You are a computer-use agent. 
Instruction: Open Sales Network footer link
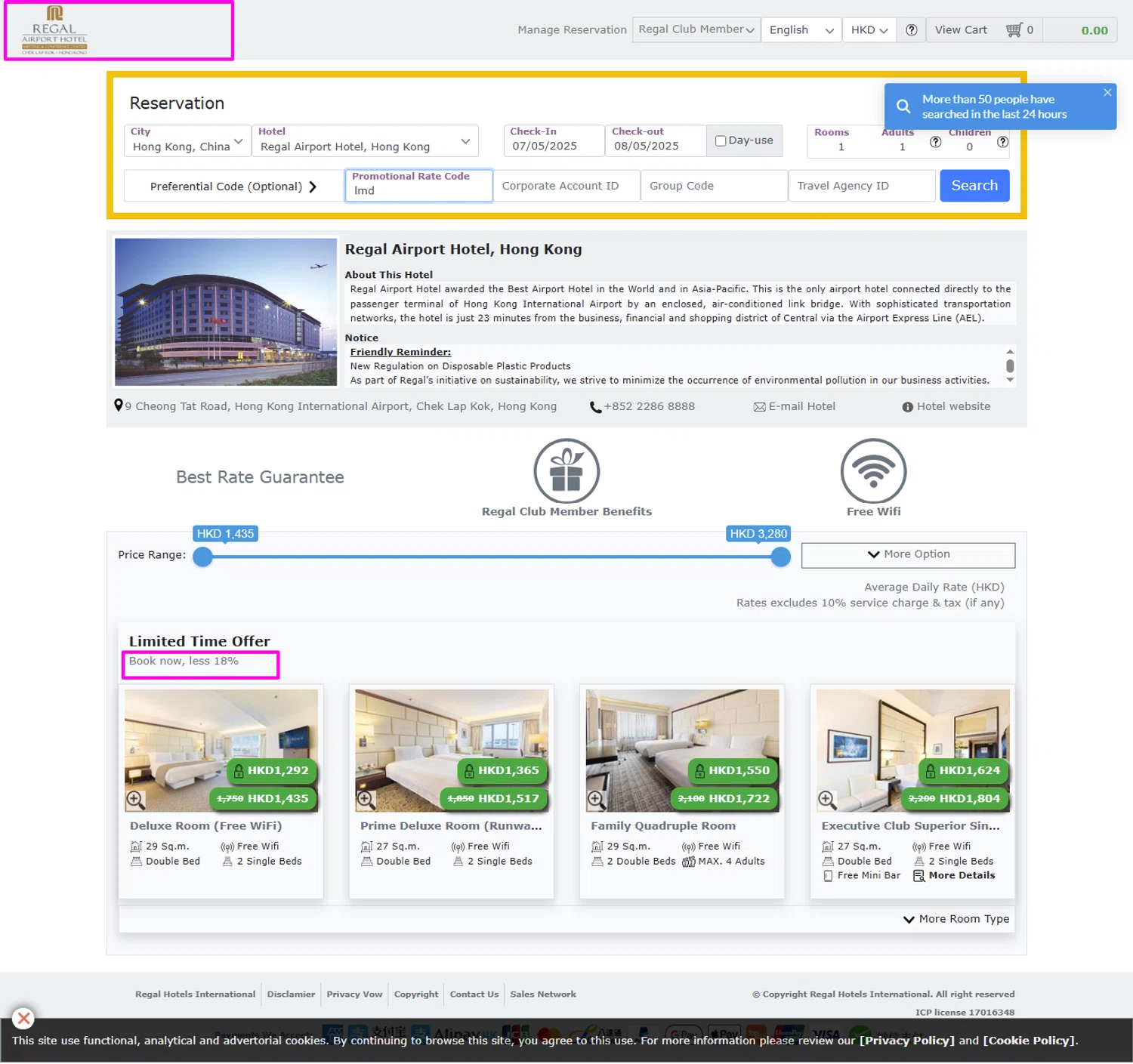point(543,995)
